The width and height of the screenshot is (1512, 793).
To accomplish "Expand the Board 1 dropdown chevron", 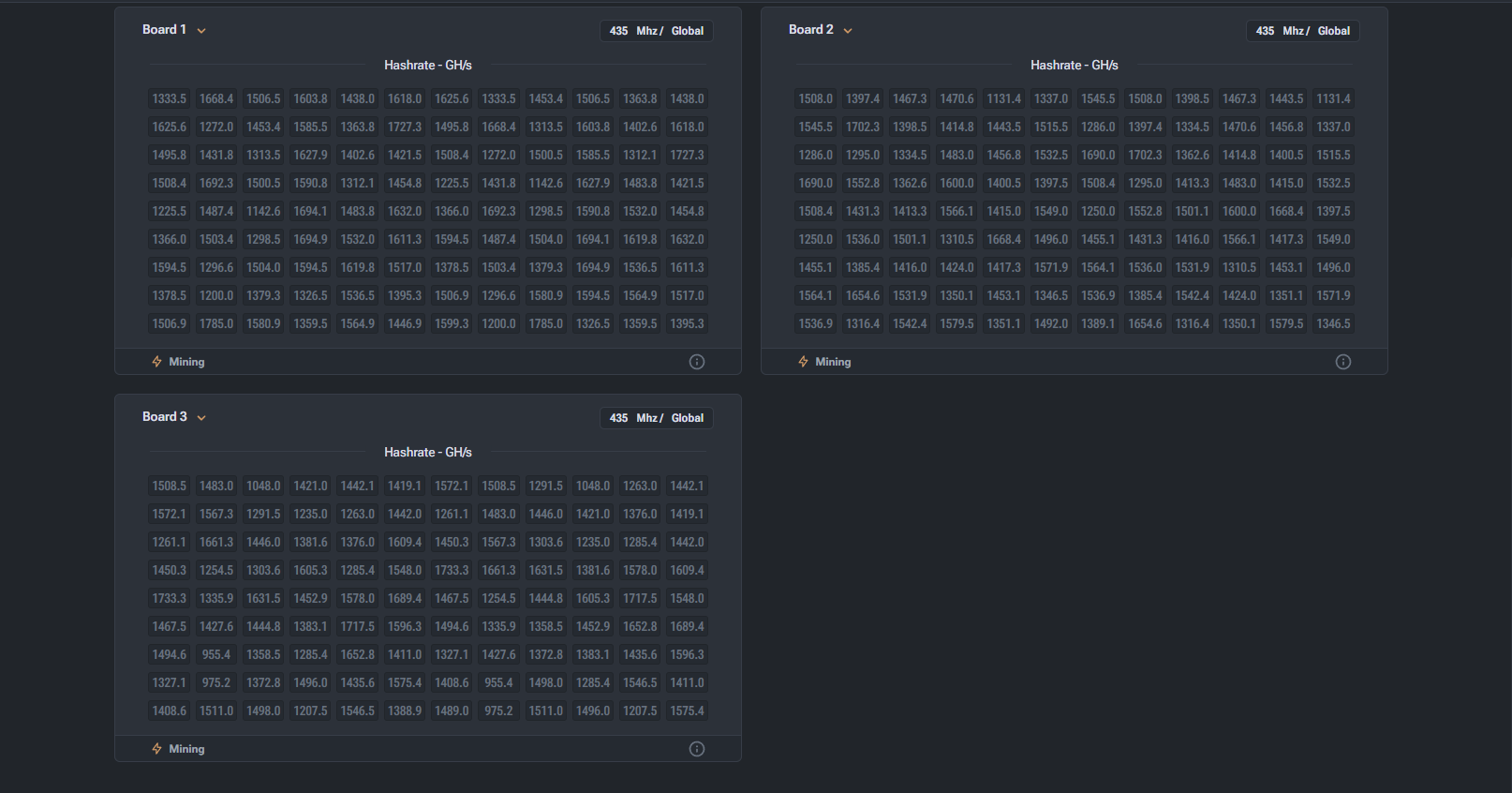I will [201, 31].
